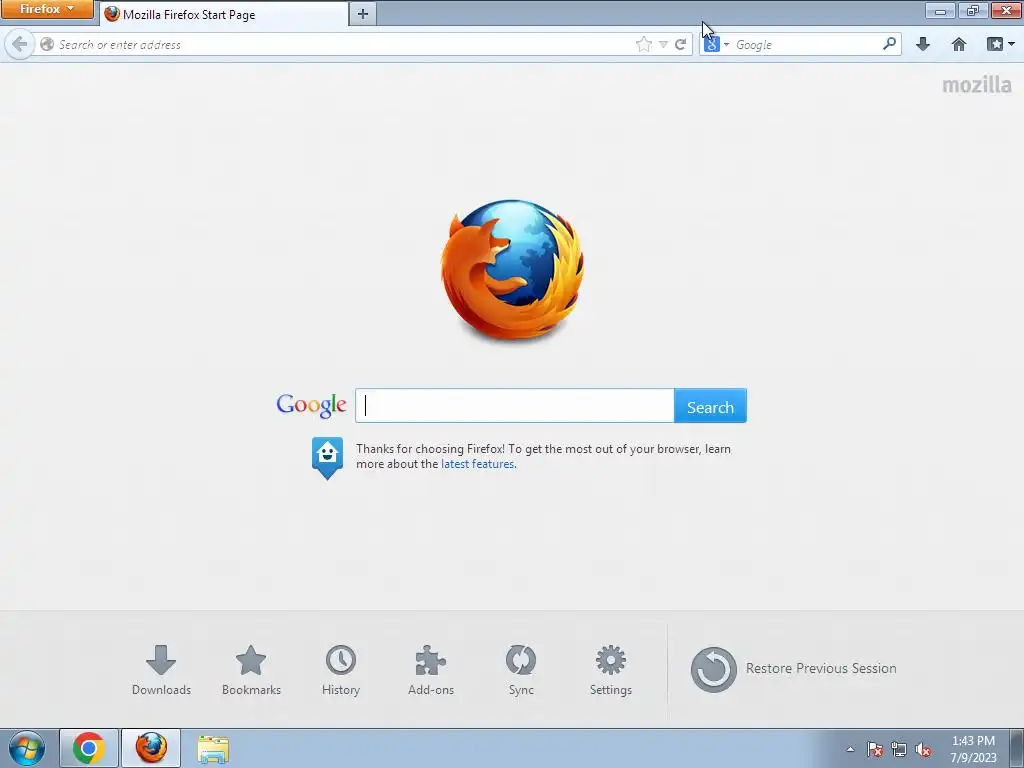Click the toolbar search magnifier icon
Screen dimensions: 1024x768
[889, 44]
